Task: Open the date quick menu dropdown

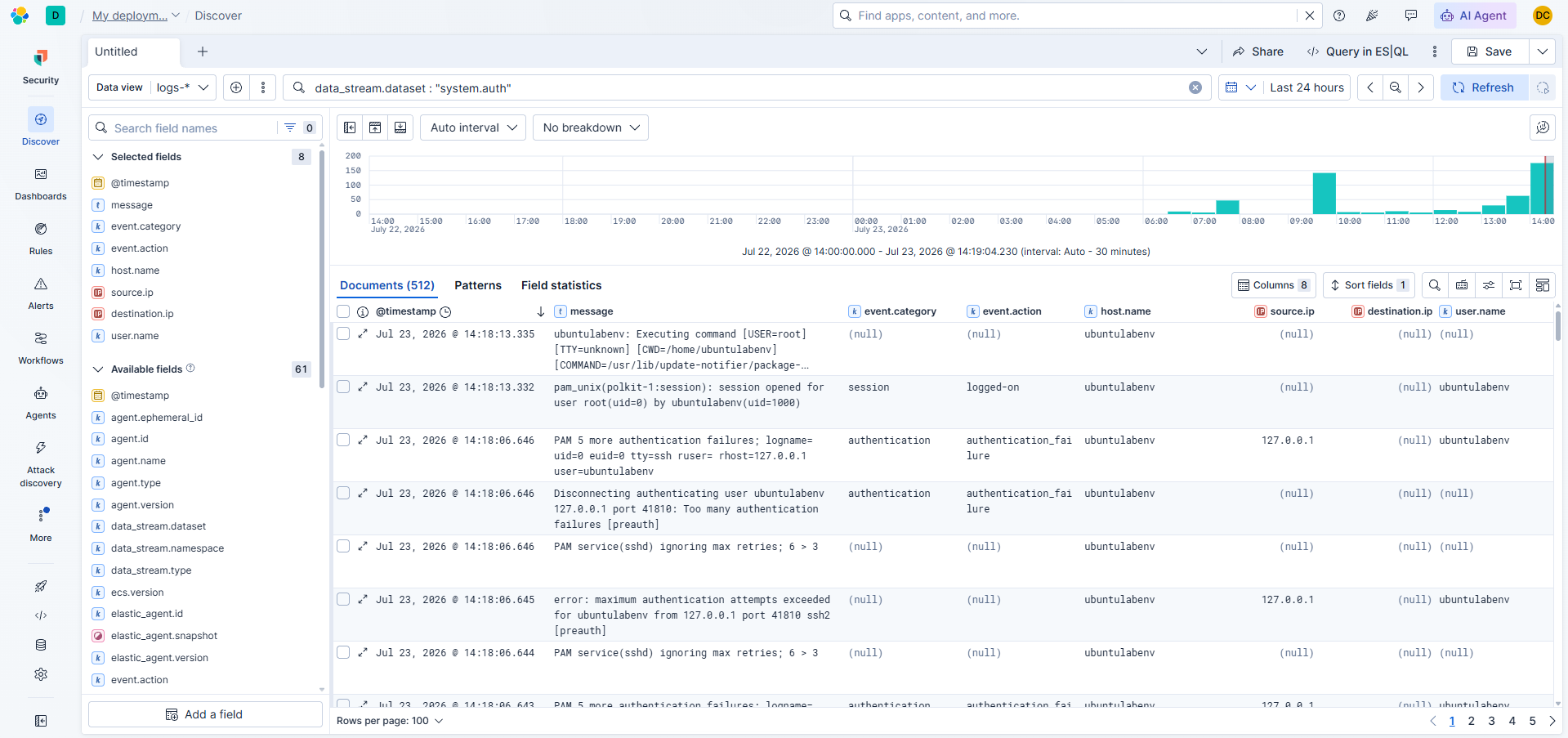Action: (x=1240, y=87)
